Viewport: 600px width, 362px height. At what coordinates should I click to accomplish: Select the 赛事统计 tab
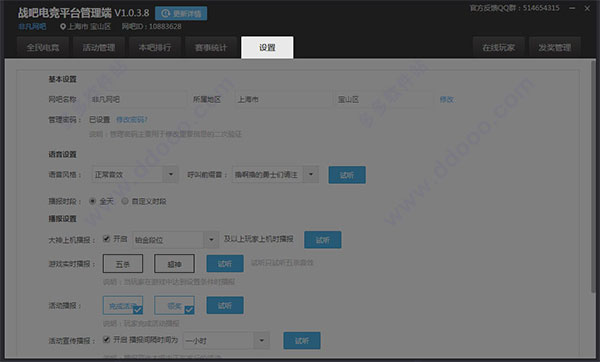point(211,47)
